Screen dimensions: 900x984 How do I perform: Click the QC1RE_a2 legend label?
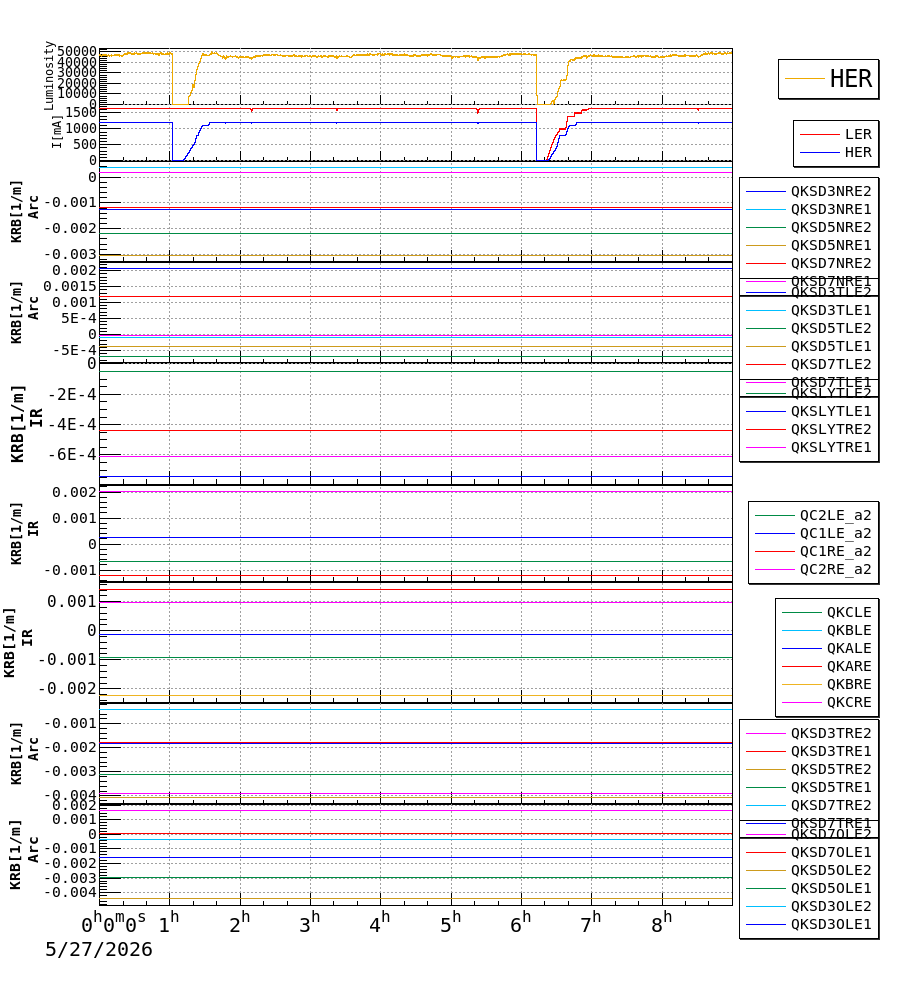[835, 552]
